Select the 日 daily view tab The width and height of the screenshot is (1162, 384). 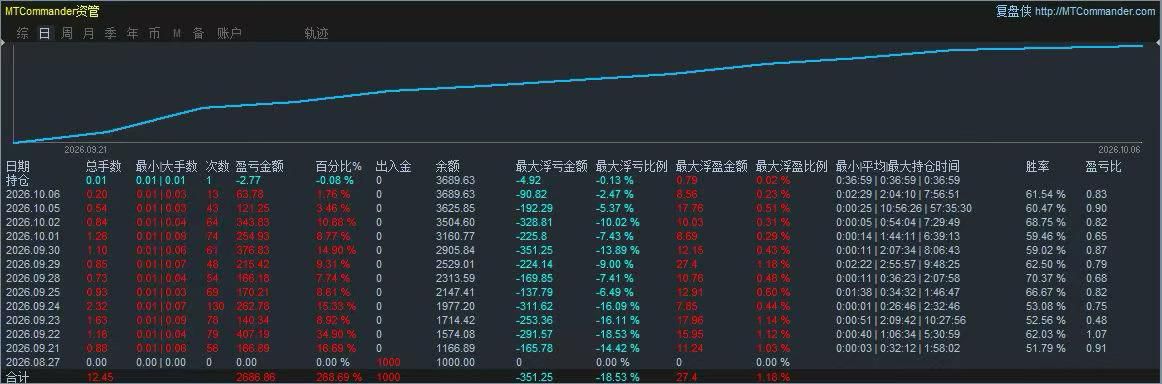[45, 33]
